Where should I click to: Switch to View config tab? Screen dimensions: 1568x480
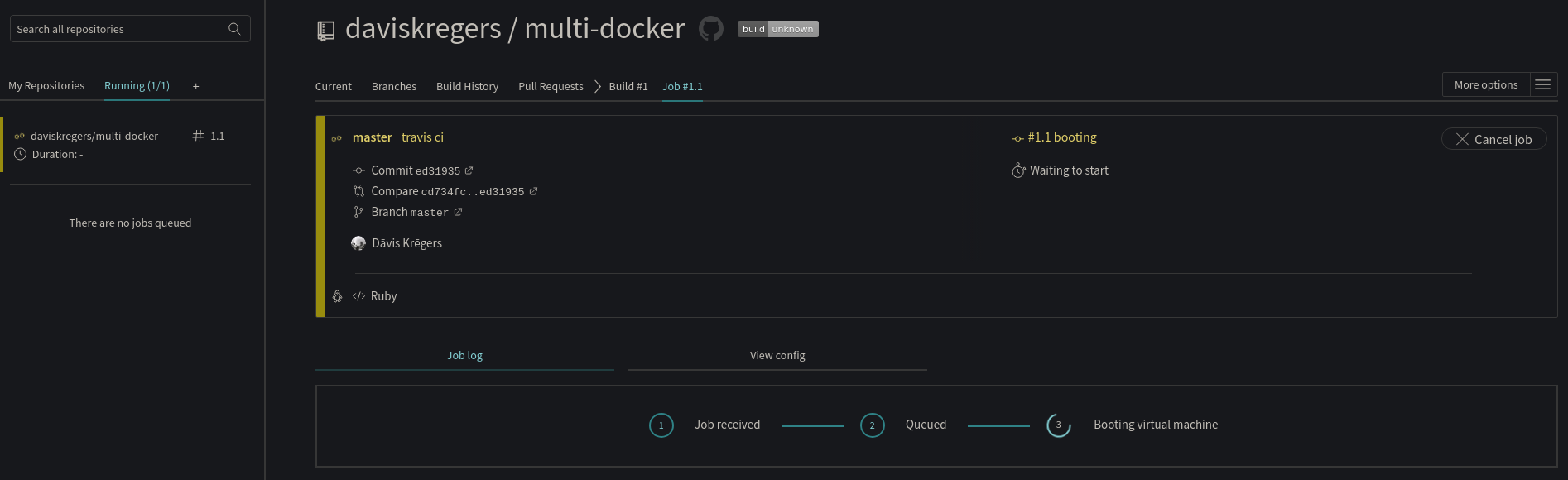pos(777,355)
